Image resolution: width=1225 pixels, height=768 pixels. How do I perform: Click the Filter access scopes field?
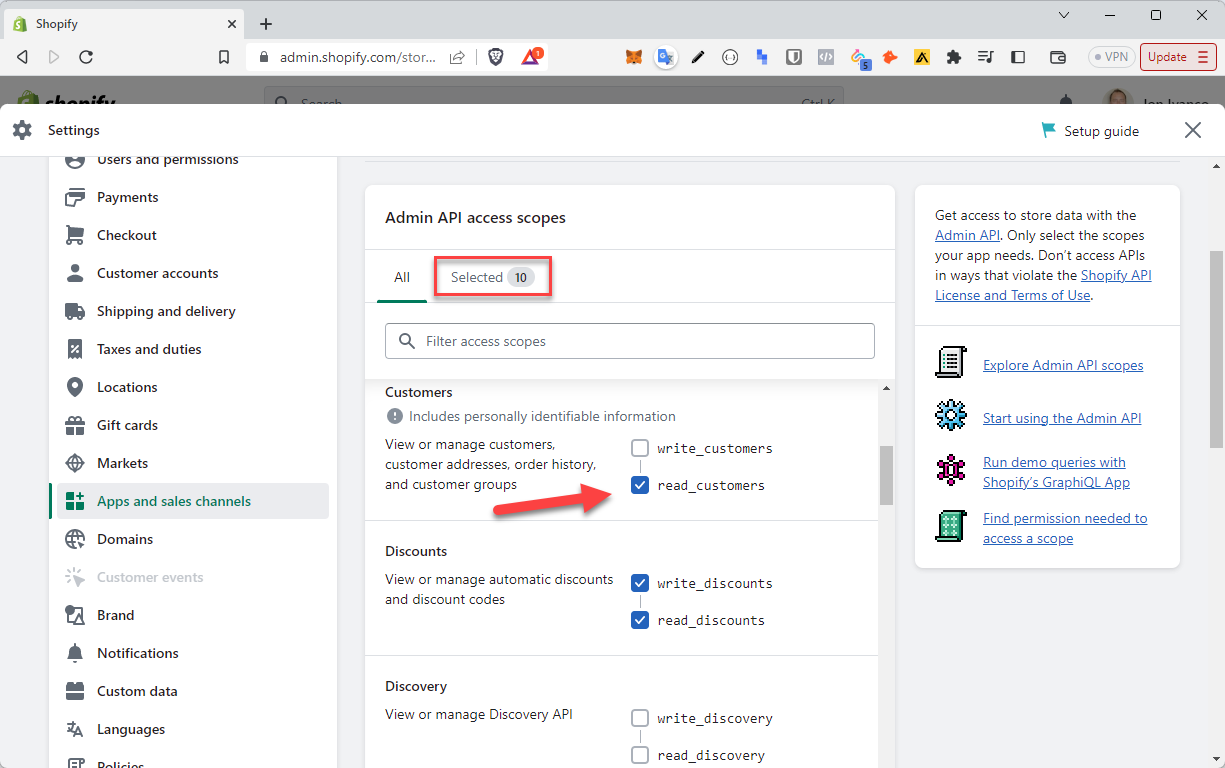630,341
